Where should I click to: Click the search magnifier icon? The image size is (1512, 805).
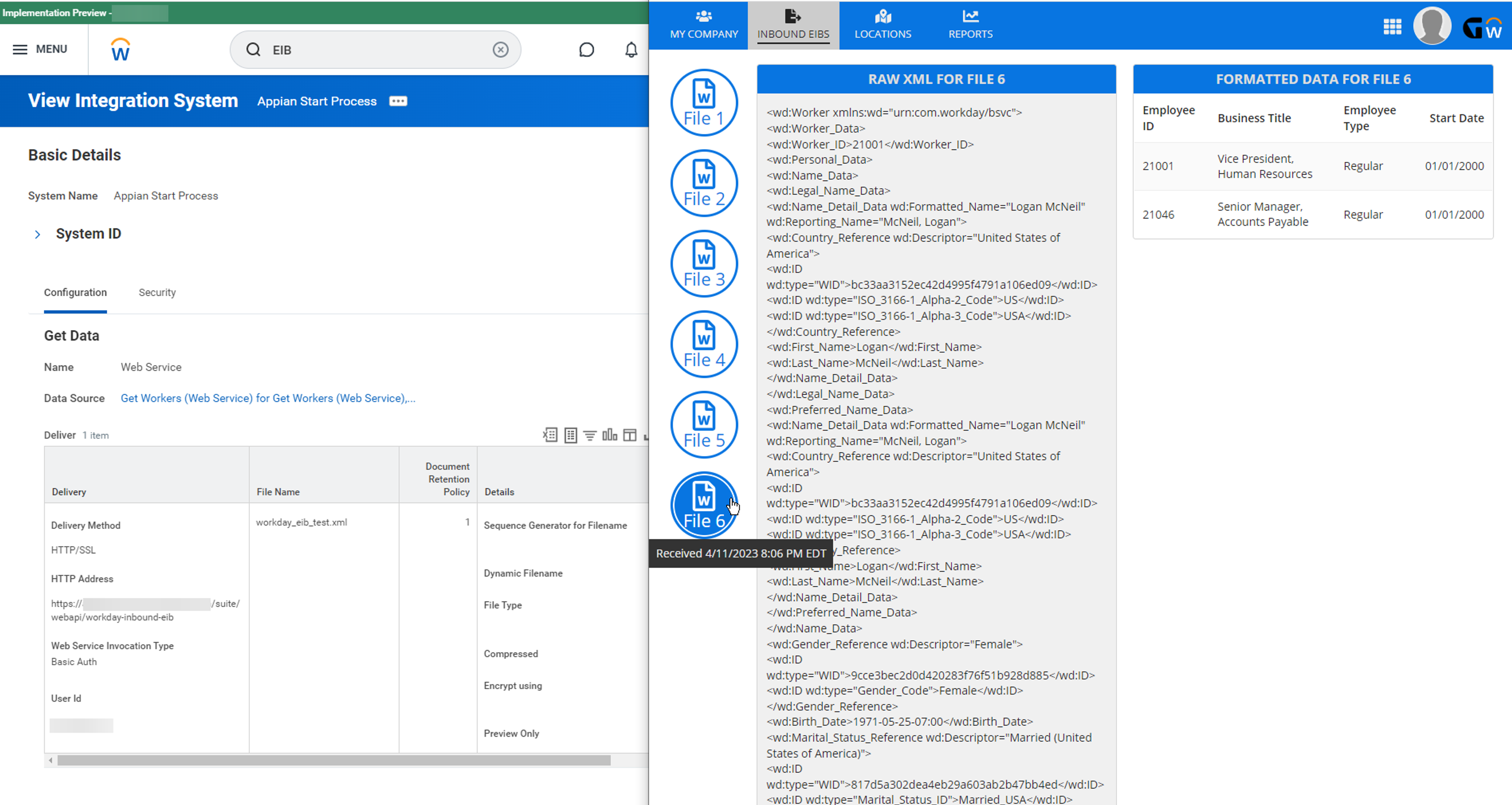tap(253, 50)
